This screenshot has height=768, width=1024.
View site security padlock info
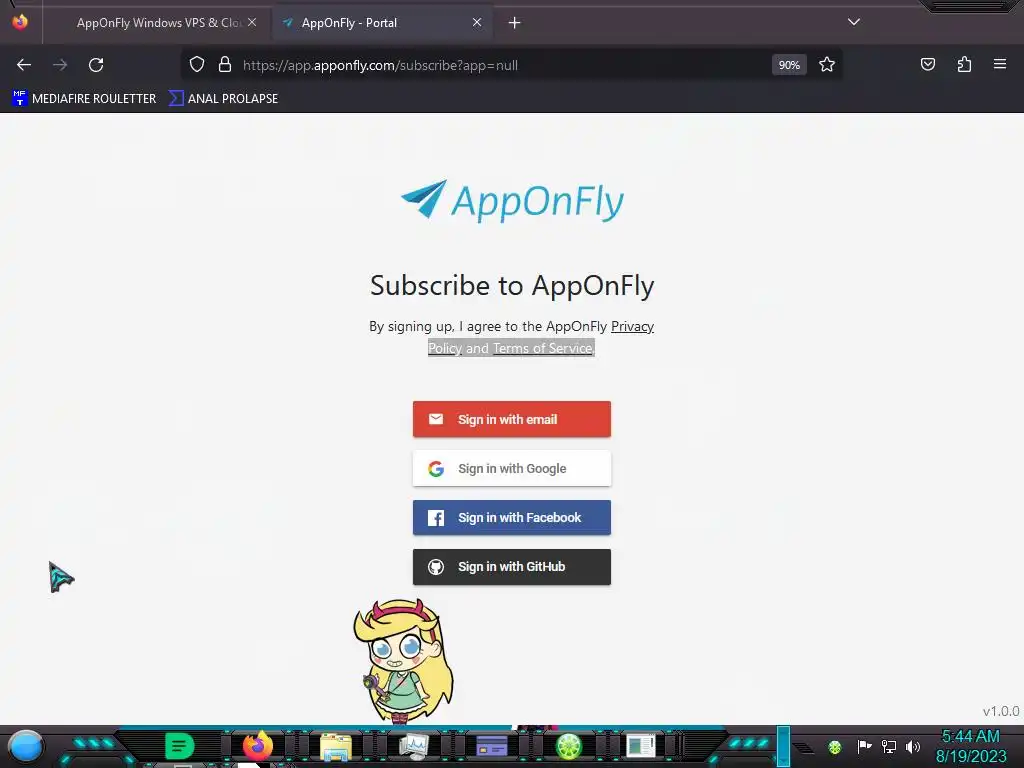(225, 65)
